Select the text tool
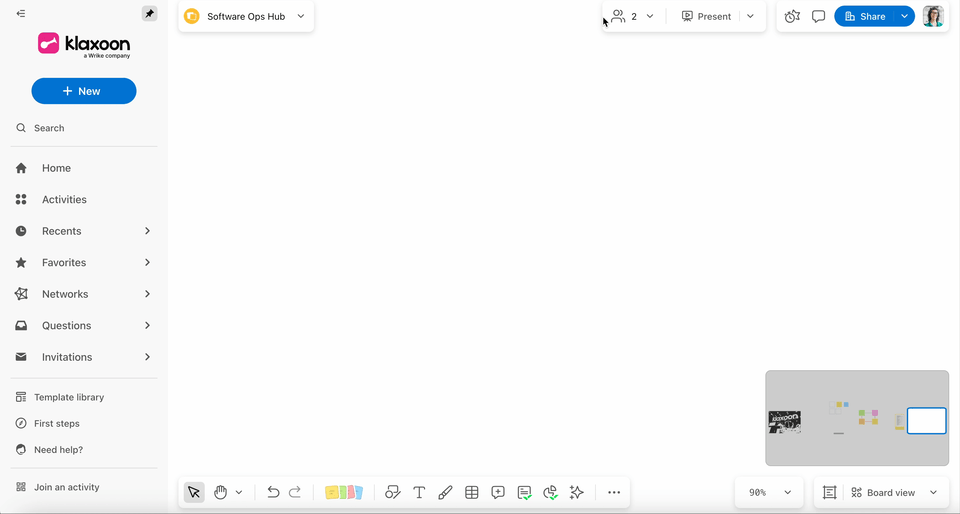960x514 pixels. coord(419,493)
